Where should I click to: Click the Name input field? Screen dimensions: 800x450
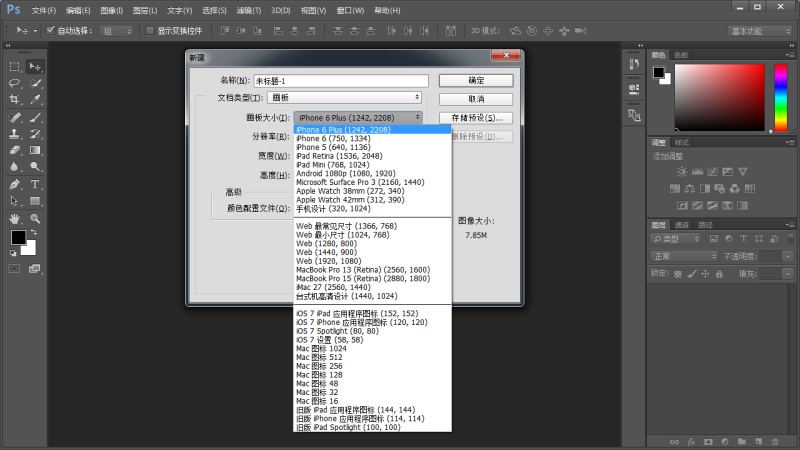tap(341, 81)
